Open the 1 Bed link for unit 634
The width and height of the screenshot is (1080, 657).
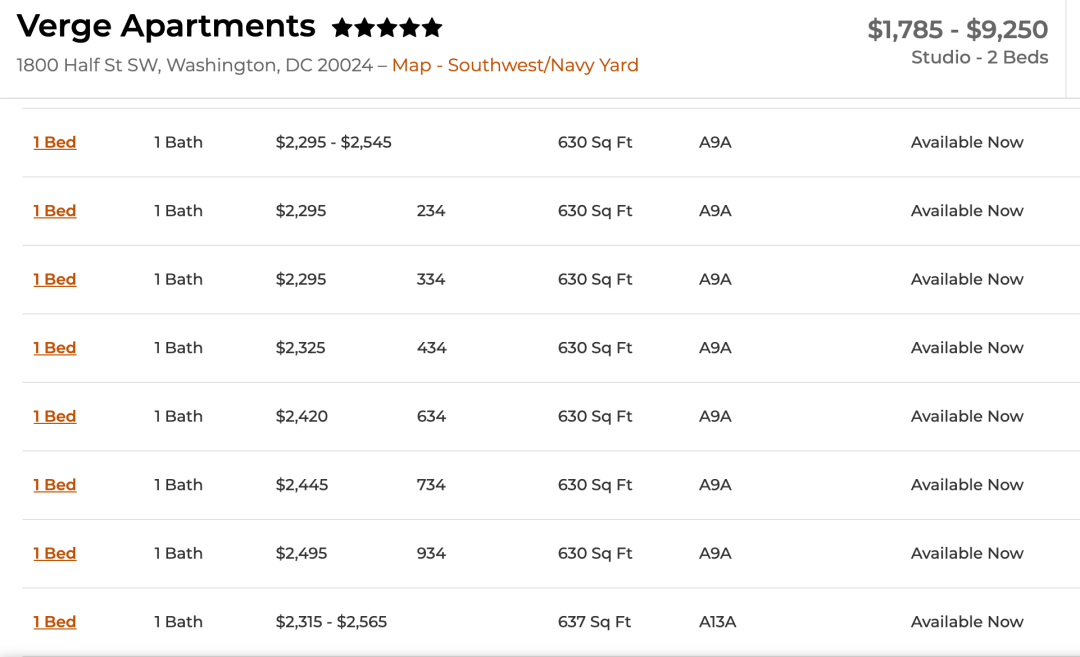(x=55, y=416)
